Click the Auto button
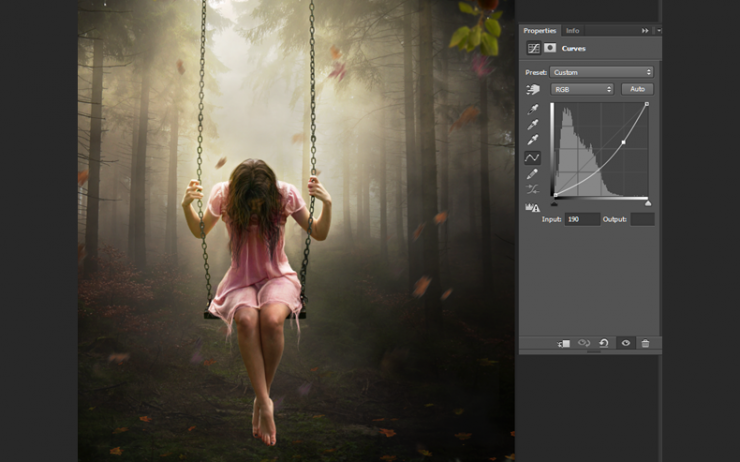Viewport: 740px width, 462px height. (x=637, y=89)
